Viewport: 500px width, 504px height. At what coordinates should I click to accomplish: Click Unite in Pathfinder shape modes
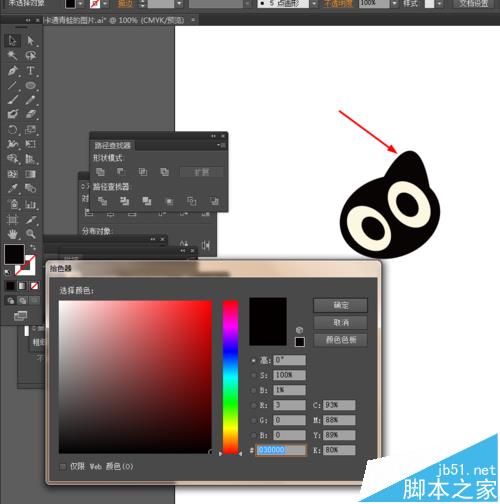coord(100,172)
